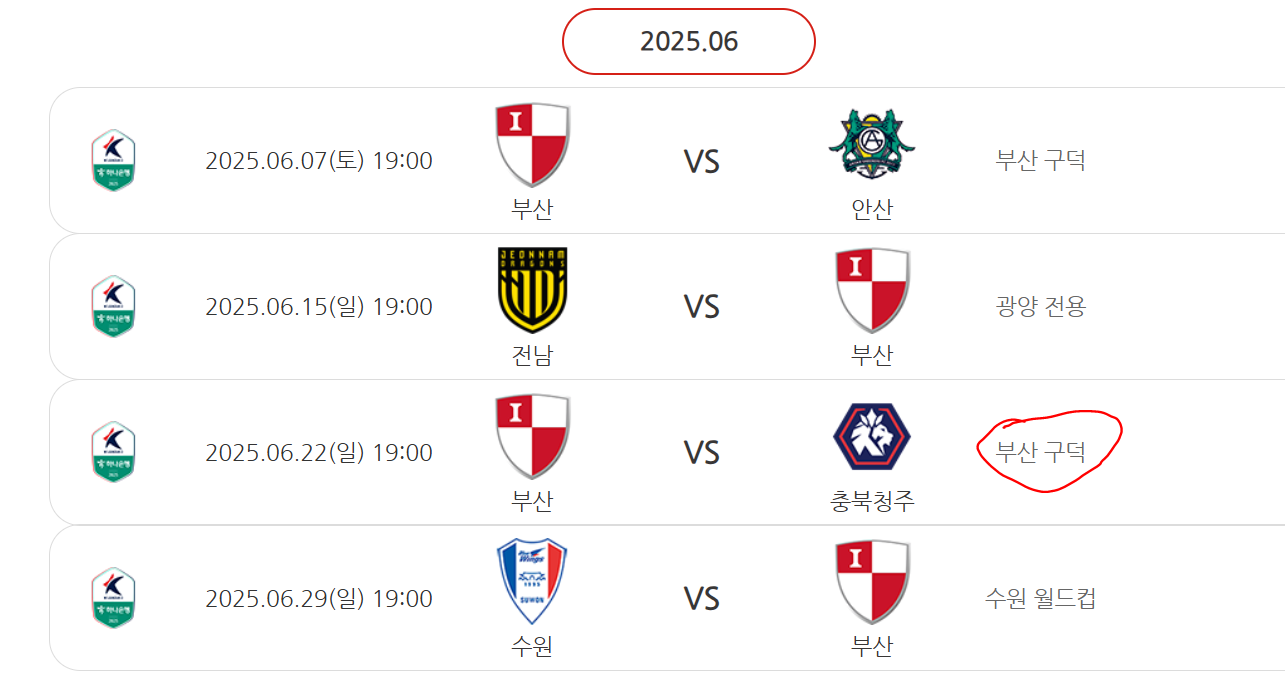This screenshot has width=1285, height=682.
Task: Click Busan crest in June 22 match
Action: coord(532,436)
